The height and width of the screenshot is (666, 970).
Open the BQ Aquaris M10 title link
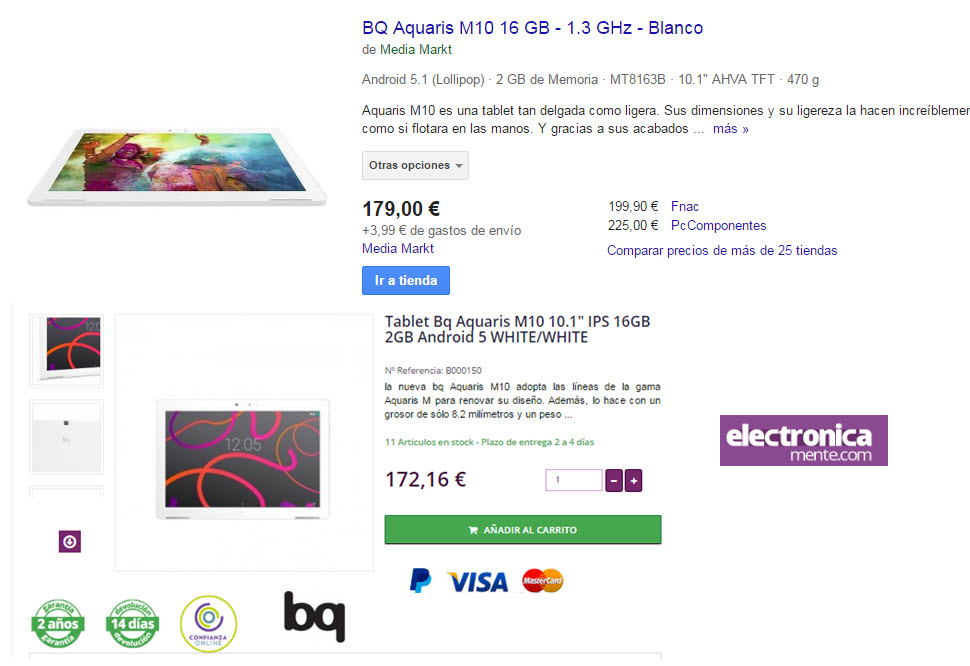tap(533, 28)
